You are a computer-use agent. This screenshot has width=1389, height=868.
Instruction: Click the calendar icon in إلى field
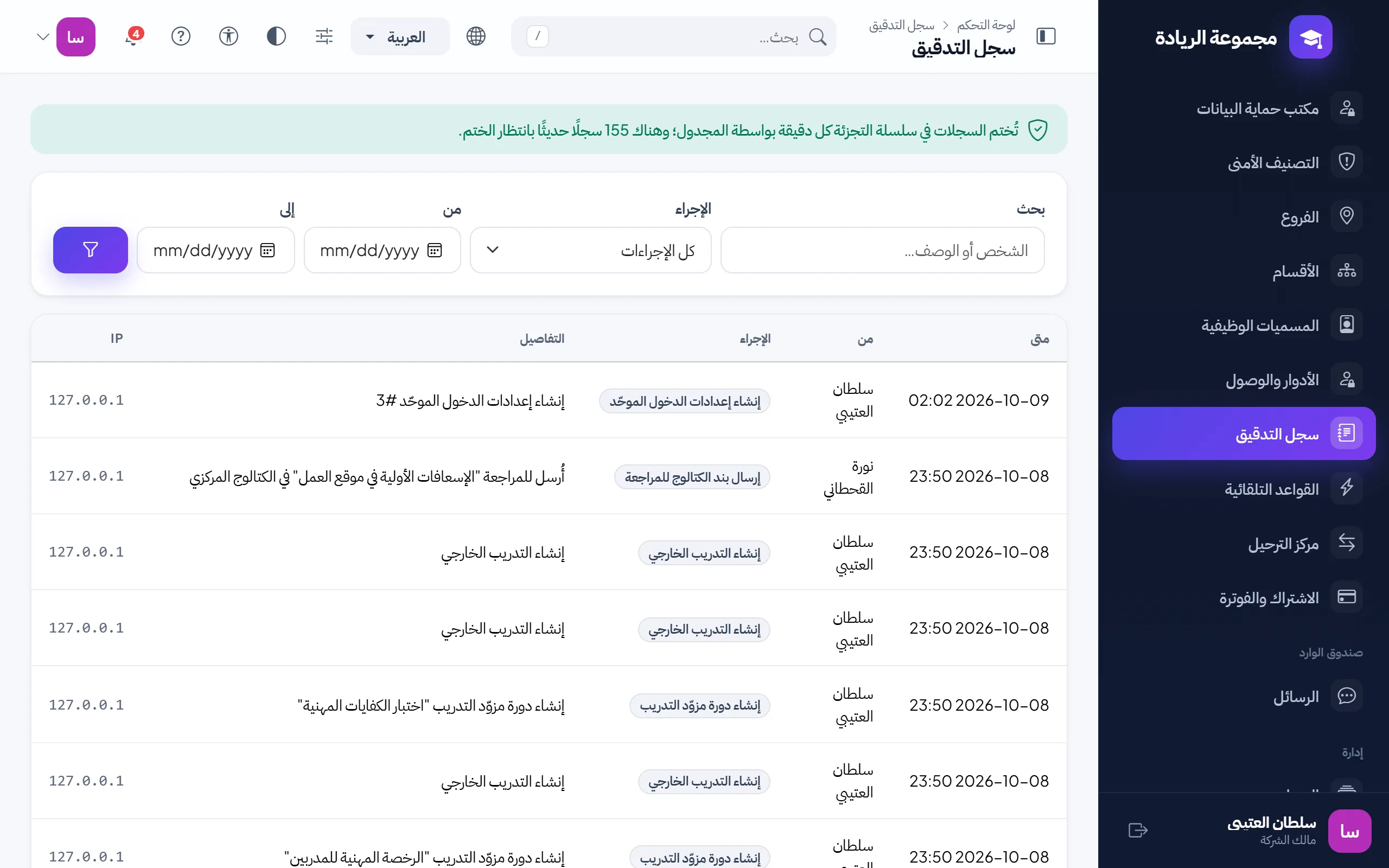click(267, 250)
